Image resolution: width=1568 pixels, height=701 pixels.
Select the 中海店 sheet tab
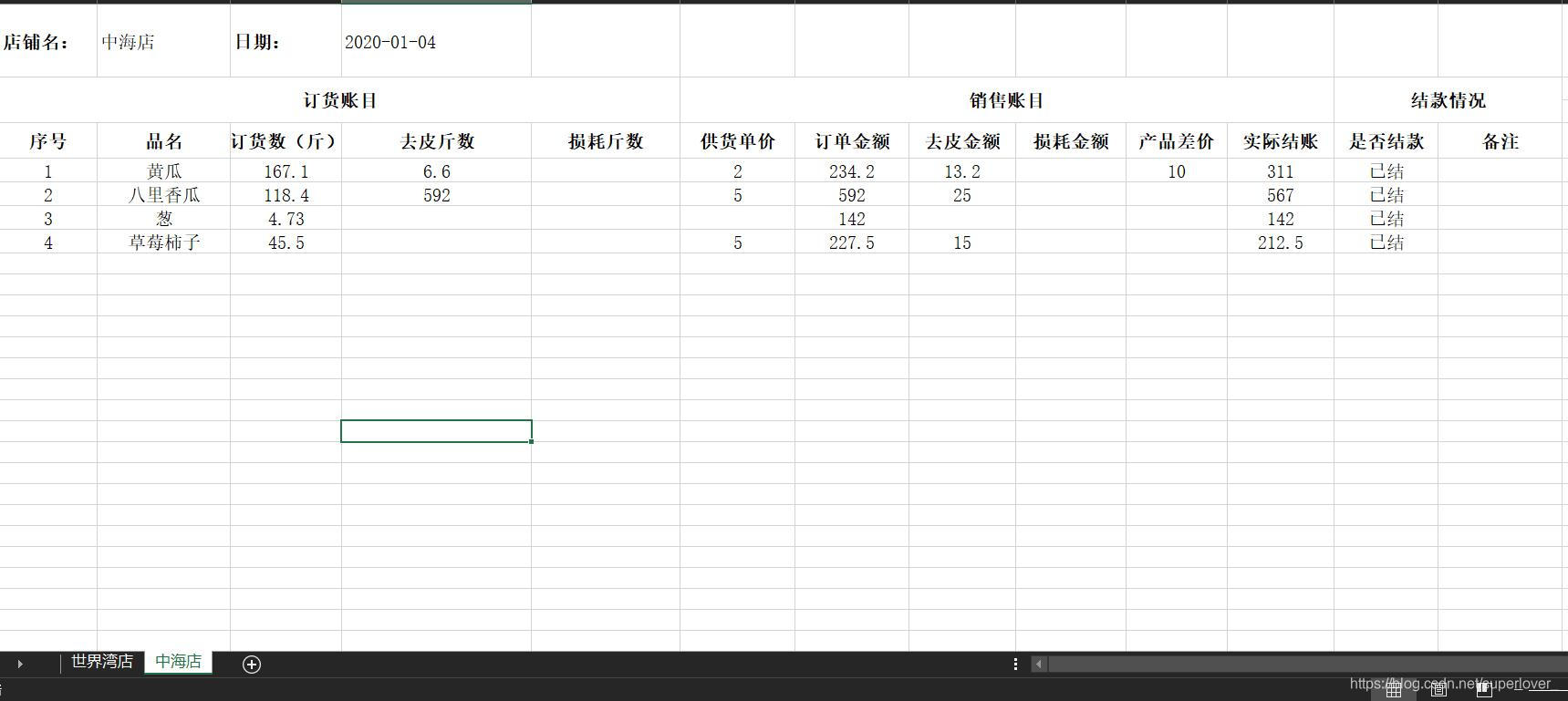point(178,662)
